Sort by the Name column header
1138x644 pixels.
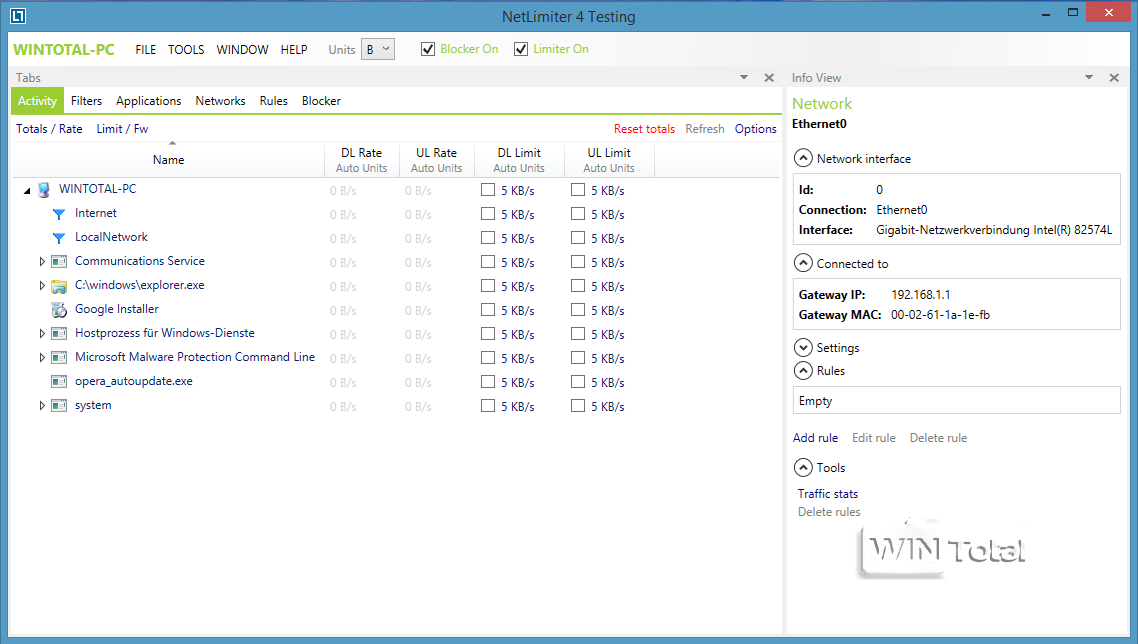(x=168, y=160)
